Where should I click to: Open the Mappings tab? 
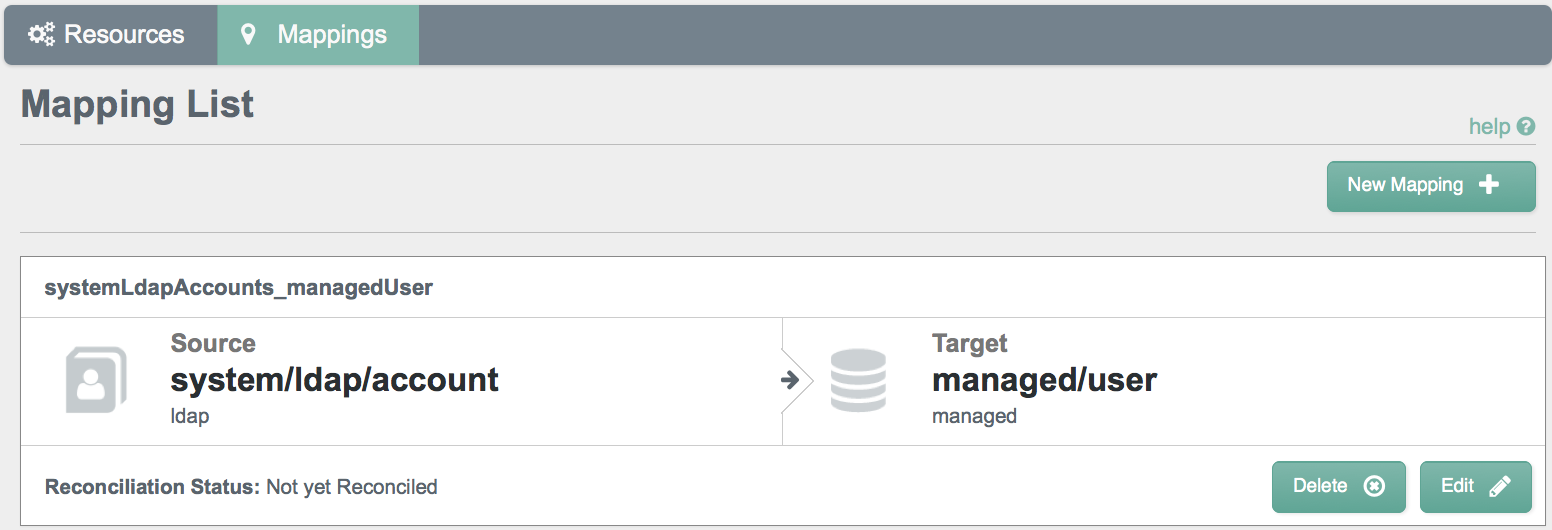(318, 35)
